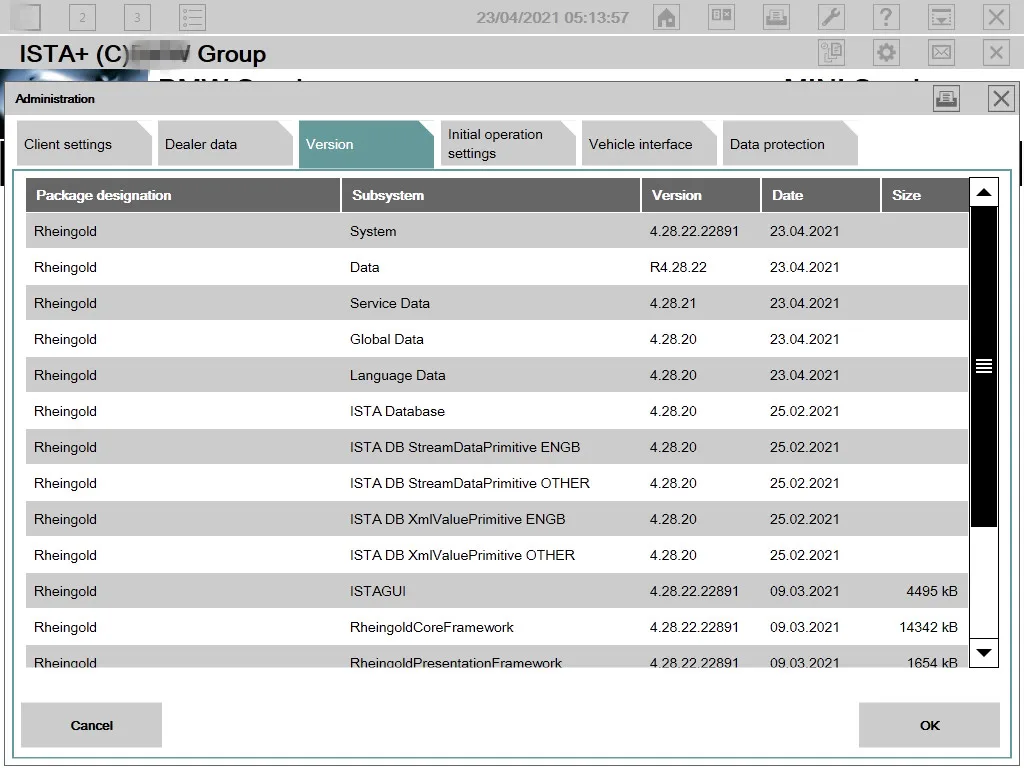Open the operations list icon
The width and height of the screenshot is (1024, 768).
(x=193, y=17)
